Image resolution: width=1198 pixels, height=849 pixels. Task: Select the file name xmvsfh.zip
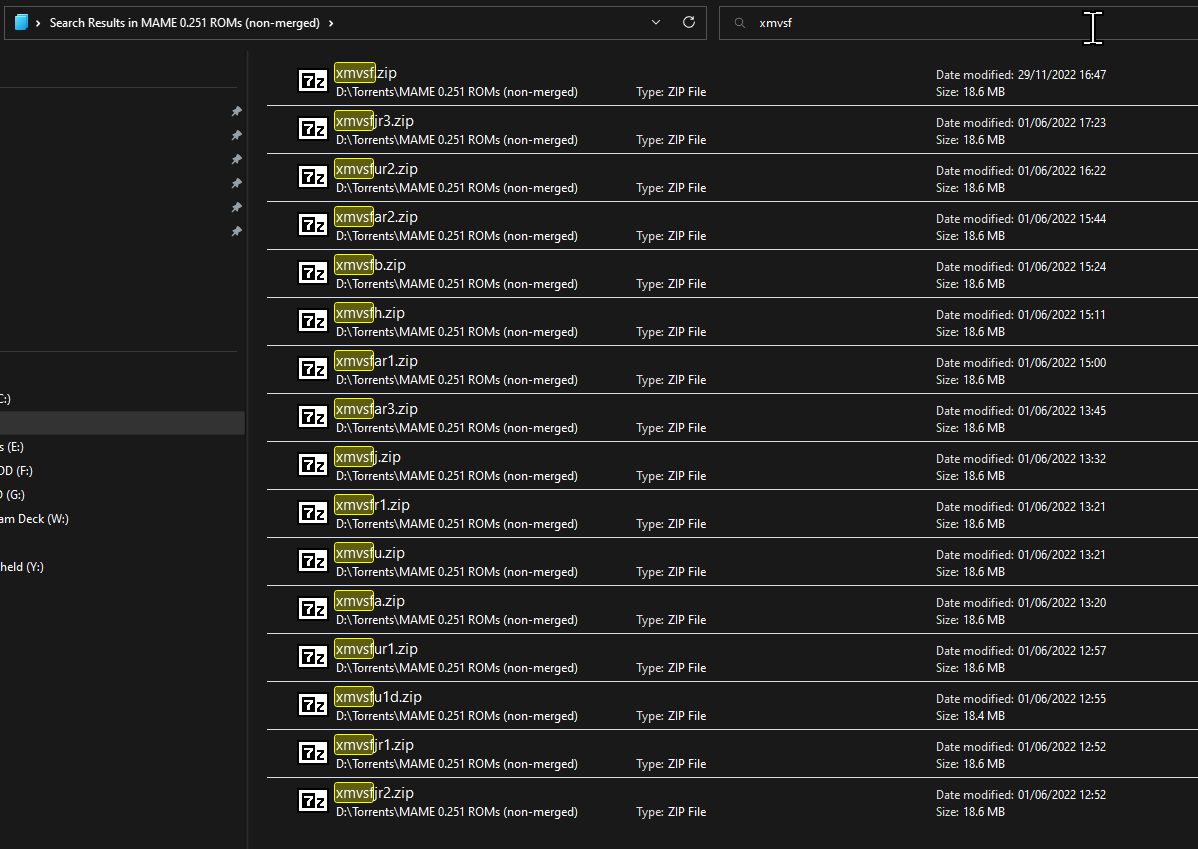point(370,313)
